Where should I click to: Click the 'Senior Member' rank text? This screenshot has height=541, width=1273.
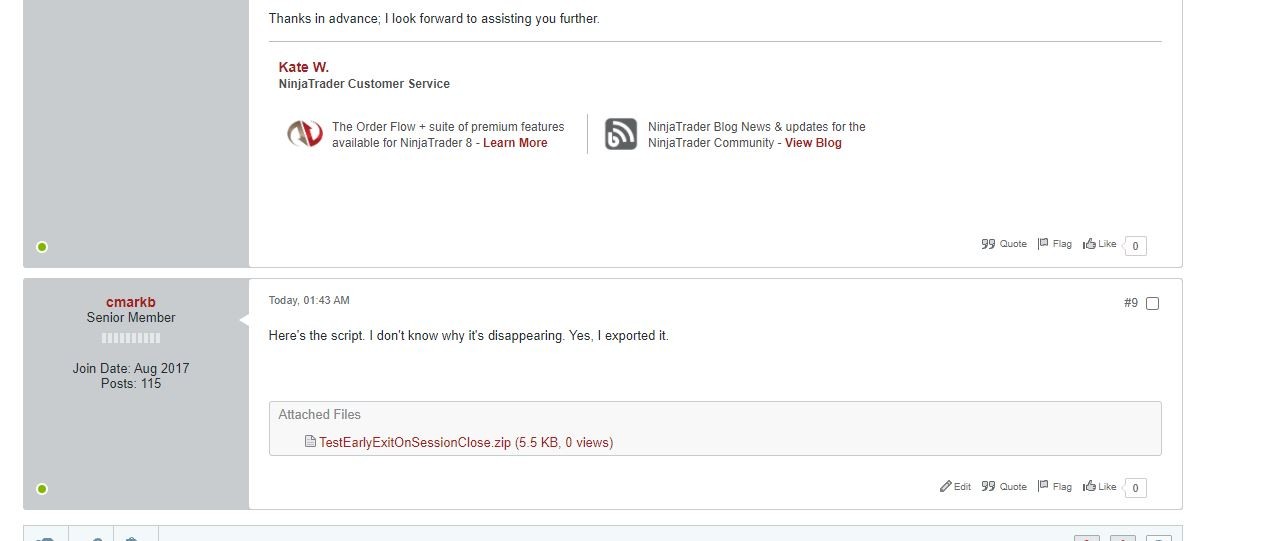pyautogui.click(x=131, y=318)
